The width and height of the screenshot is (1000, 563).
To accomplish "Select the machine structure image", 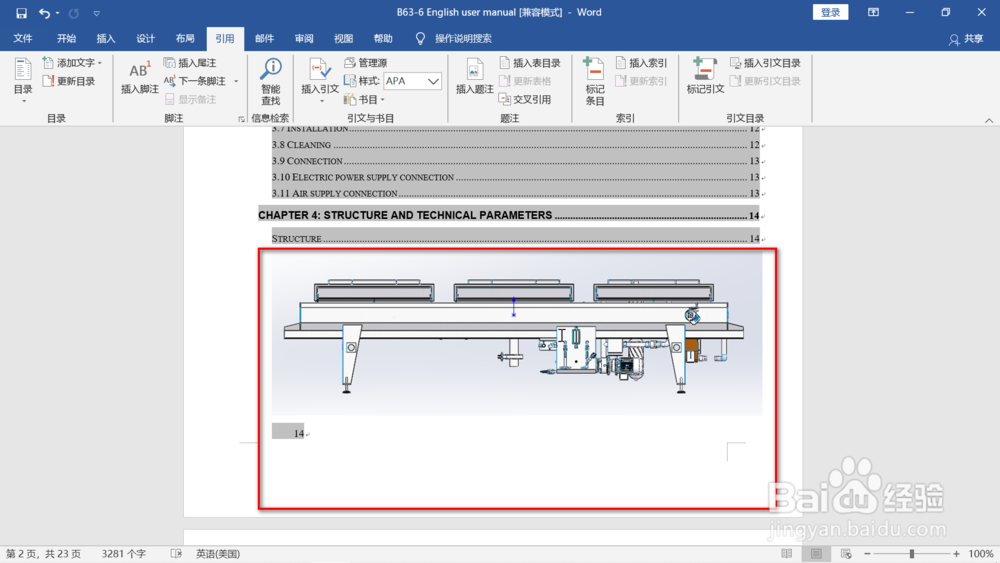I will click(x=517, y=335).
